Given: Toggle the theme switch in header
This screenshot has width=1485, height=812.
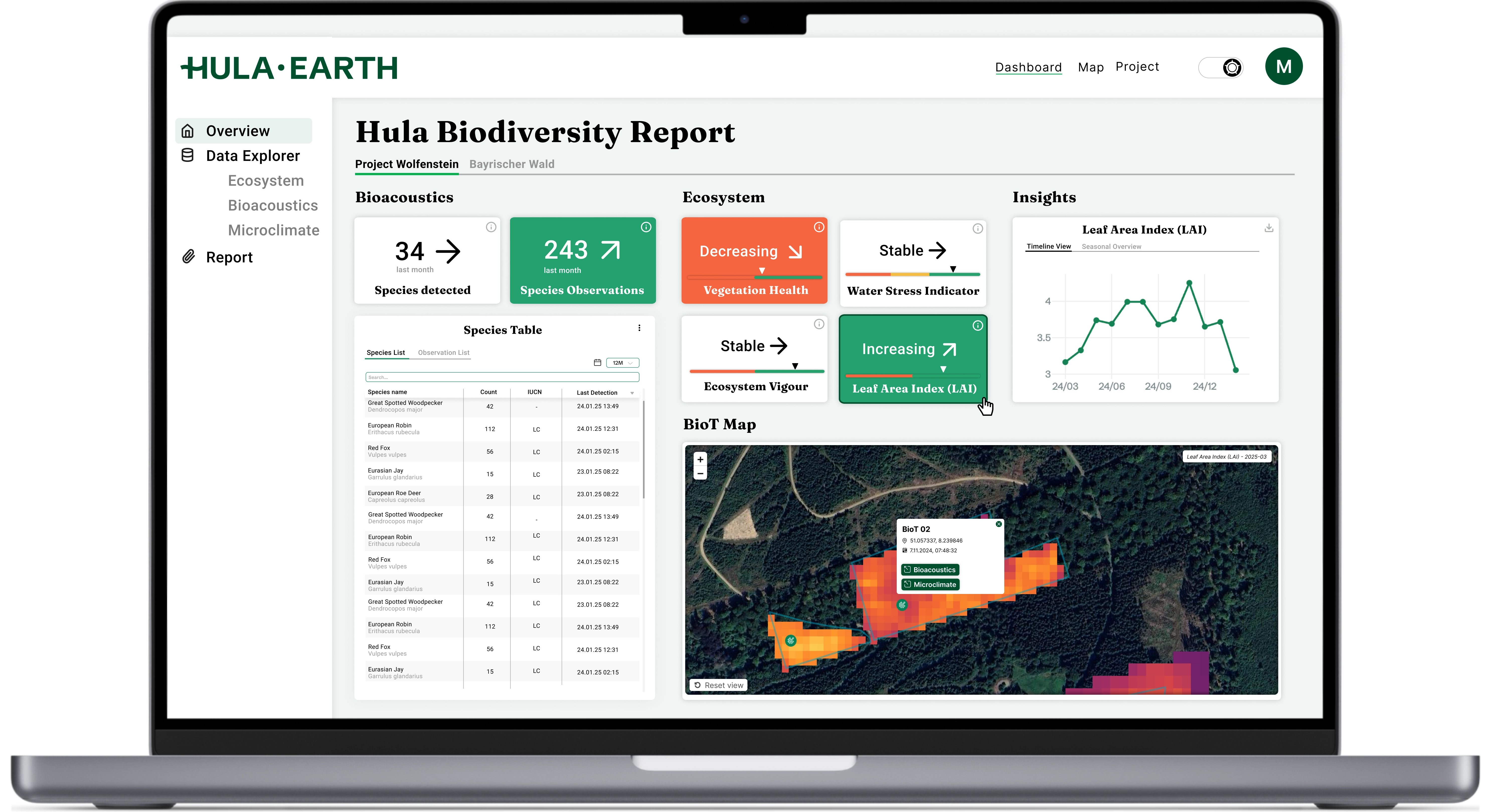Looking at the screenshot, I should click(x=1220, y=67).
